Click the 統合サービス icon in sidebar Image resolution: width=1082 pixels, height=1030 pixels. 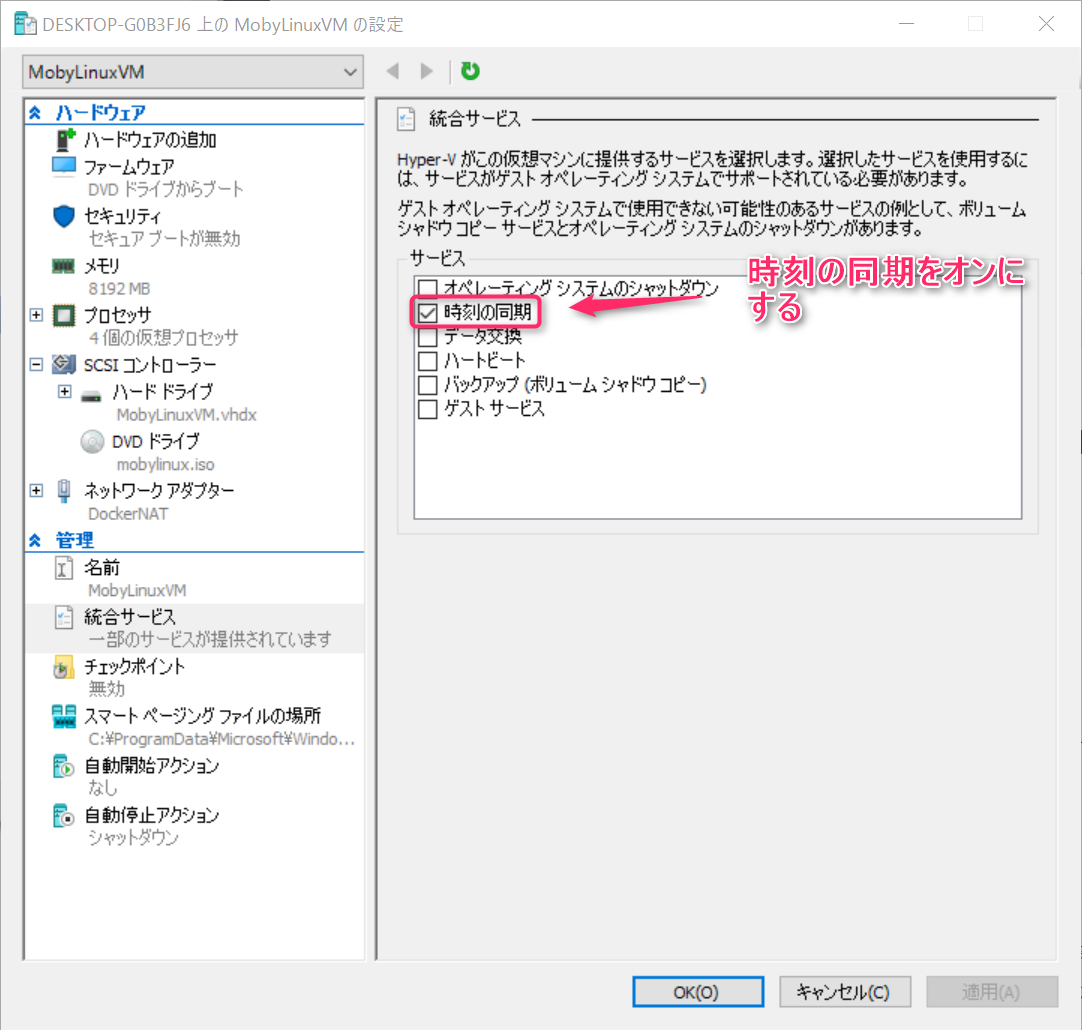[x=63, y=617]
